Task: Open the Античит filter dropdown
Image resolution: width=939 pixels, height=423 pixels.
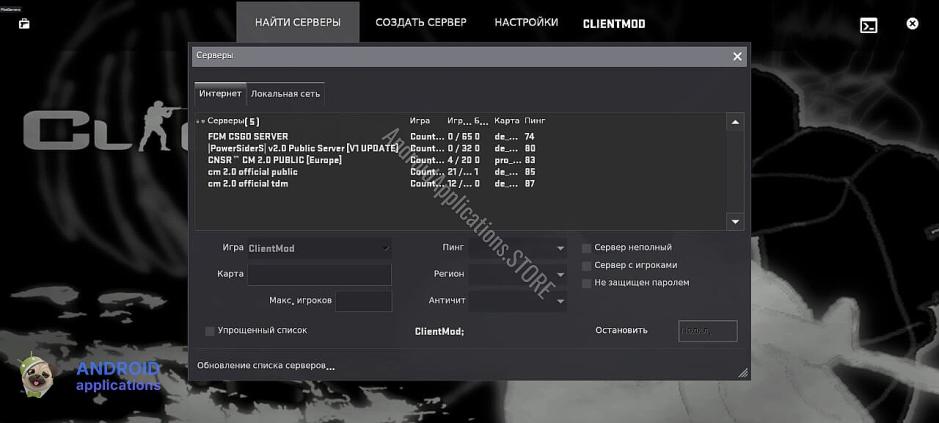Action: (x=517, y=301)
